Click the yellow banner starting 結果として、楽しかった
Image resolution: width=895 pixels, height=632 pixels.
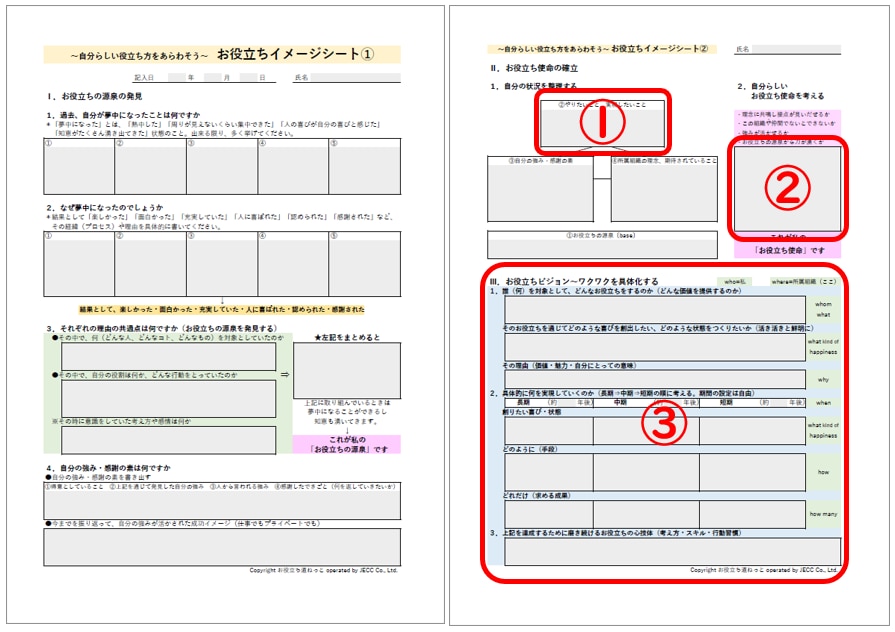(x=222, y=309)
